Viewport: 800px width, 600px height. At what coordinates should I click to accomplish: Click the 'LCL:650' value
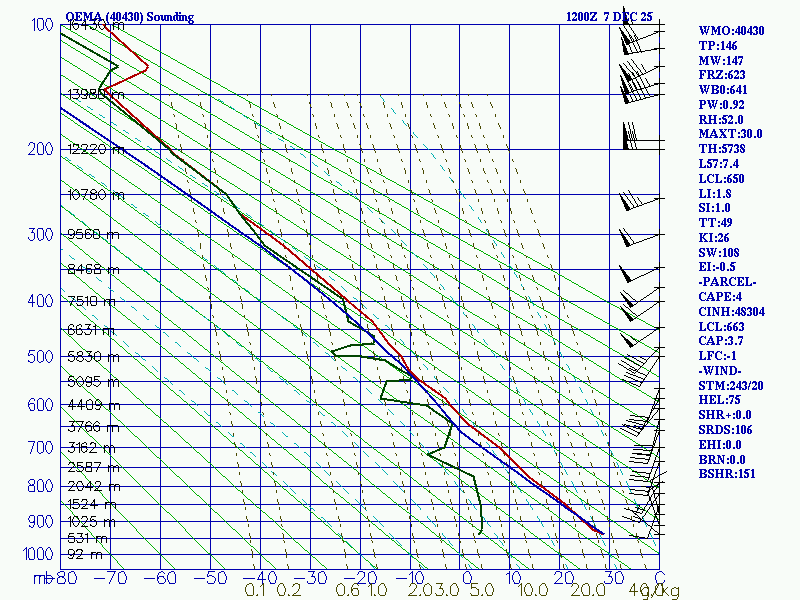coord(721,179)
